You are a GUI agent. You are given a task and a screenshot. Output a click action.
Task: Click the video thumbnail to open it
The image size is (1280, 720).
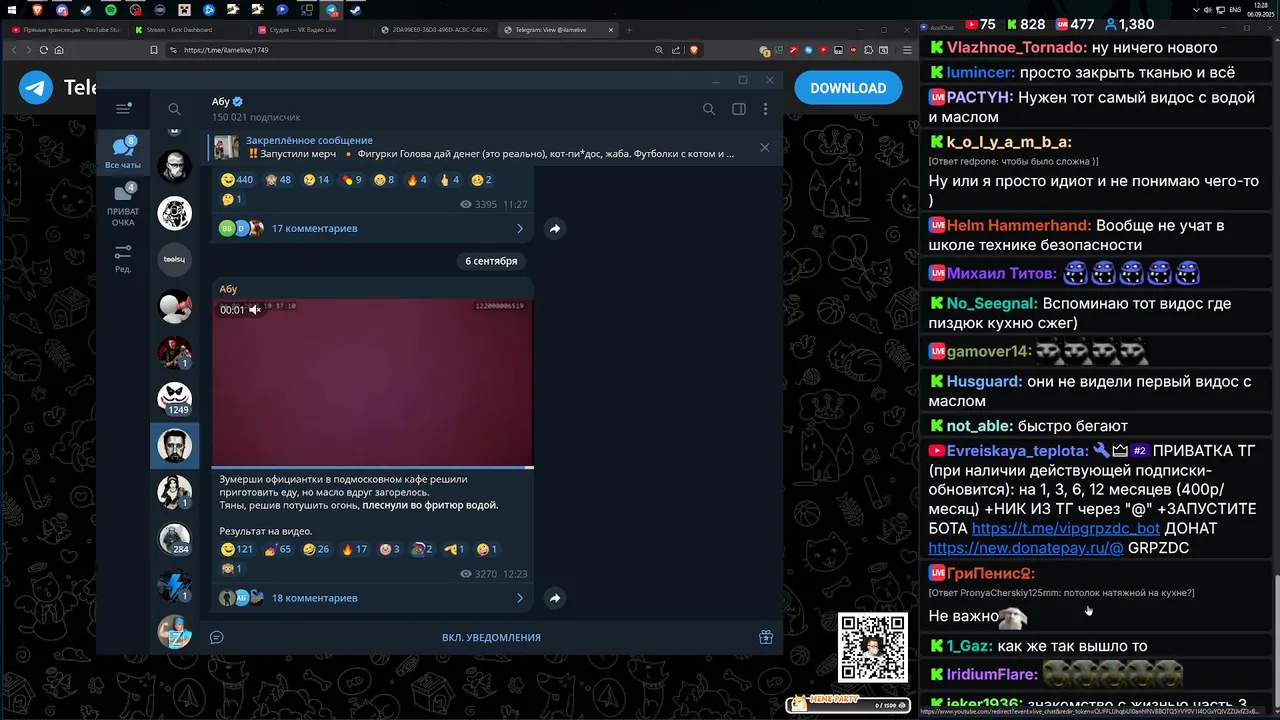click(372, 383)
